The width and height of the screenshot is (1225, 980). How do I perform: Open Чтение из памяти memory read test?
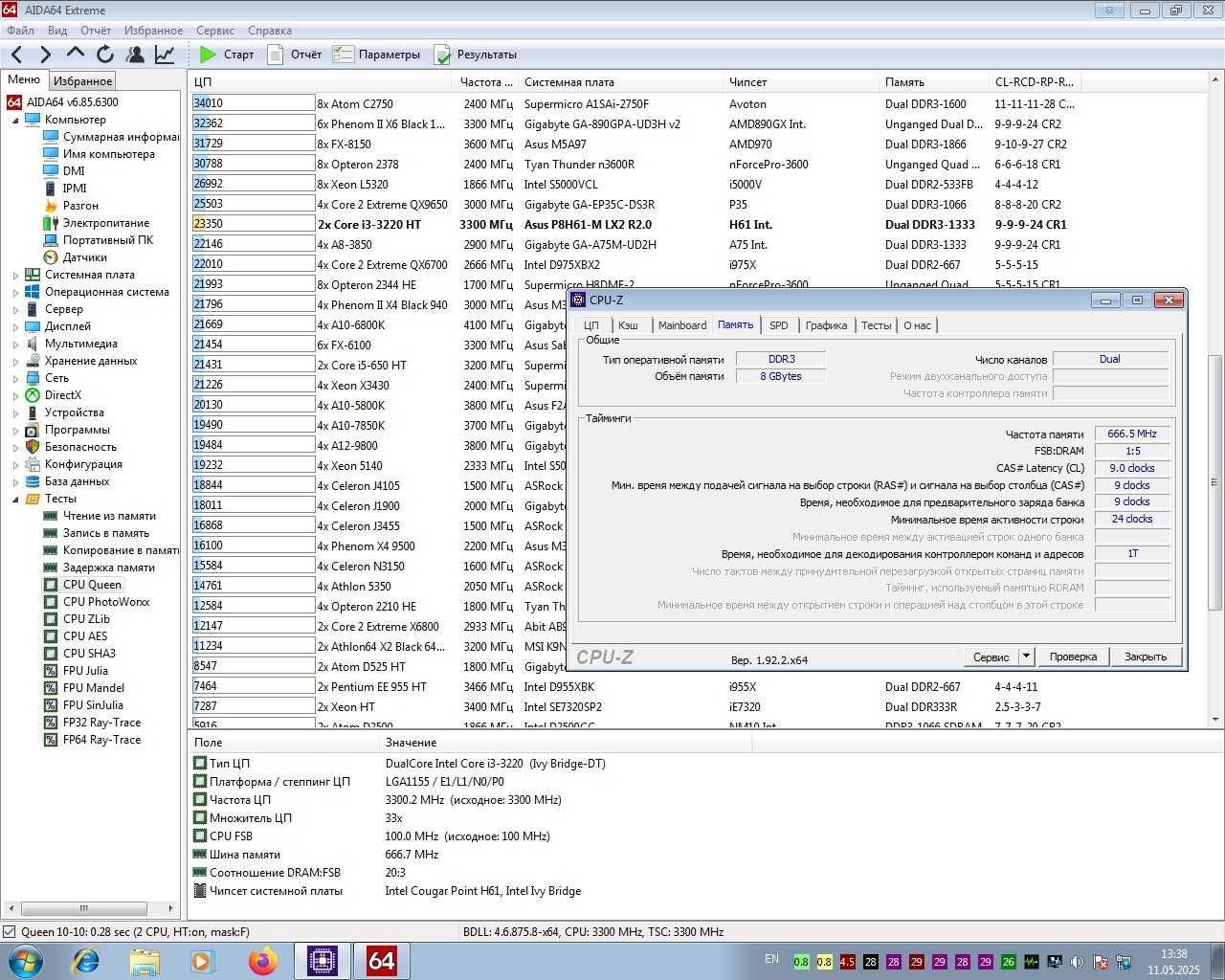[109, 516]
